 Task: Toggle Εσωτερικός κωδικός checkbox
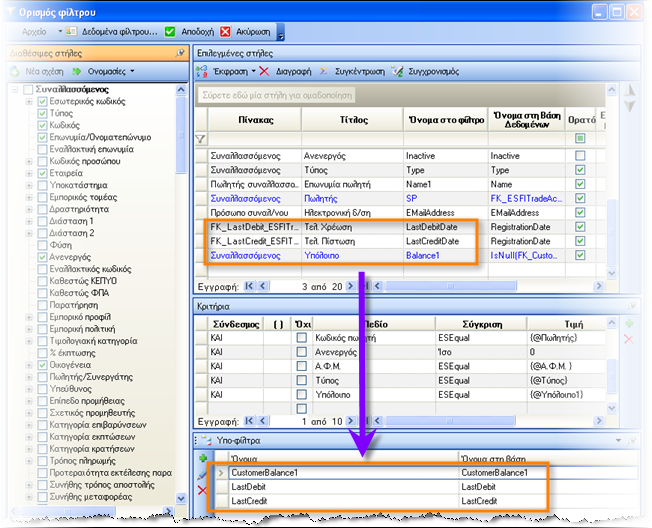click(42, 101)
